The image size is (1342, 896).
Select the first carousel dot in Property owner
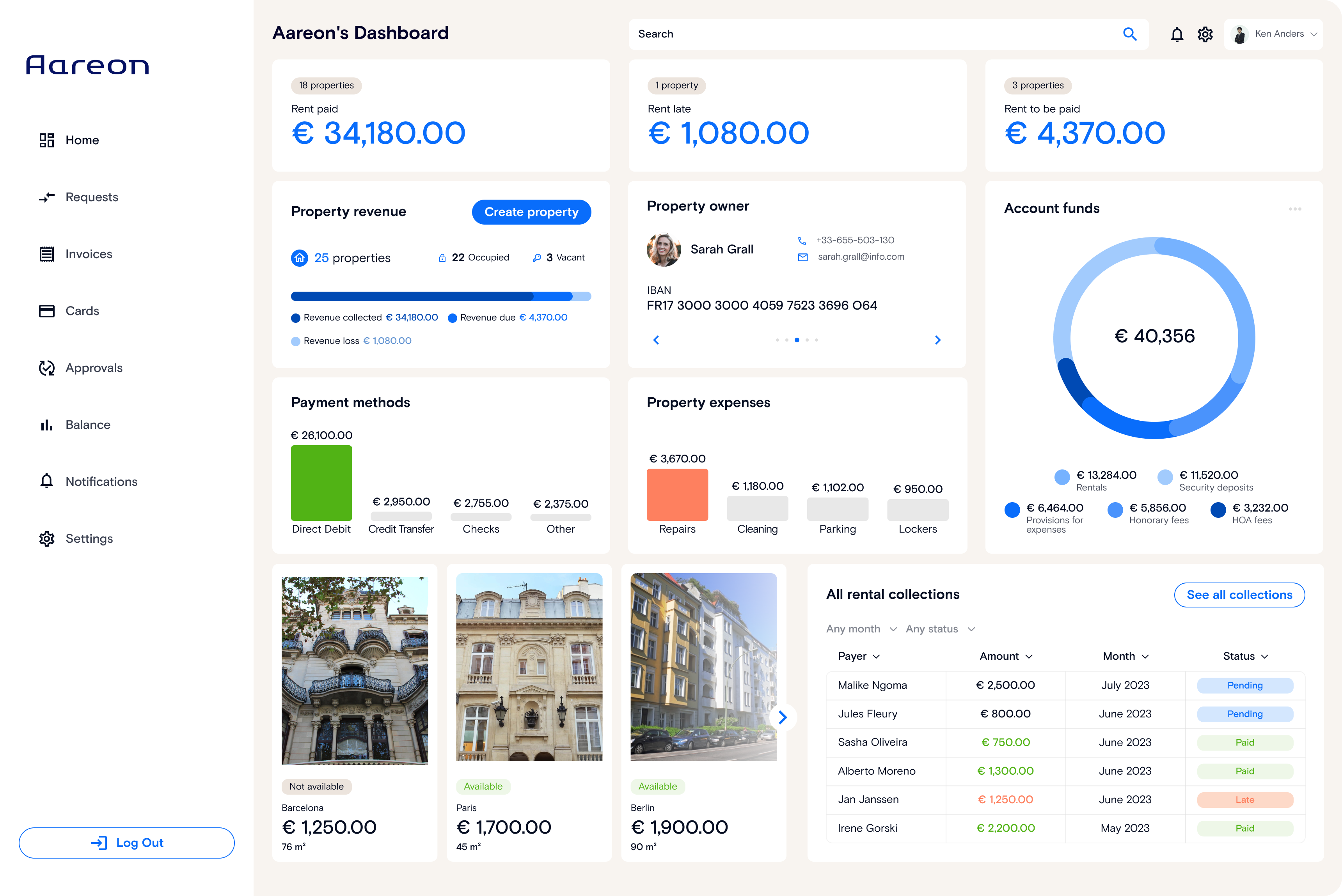tap(777, 340)
